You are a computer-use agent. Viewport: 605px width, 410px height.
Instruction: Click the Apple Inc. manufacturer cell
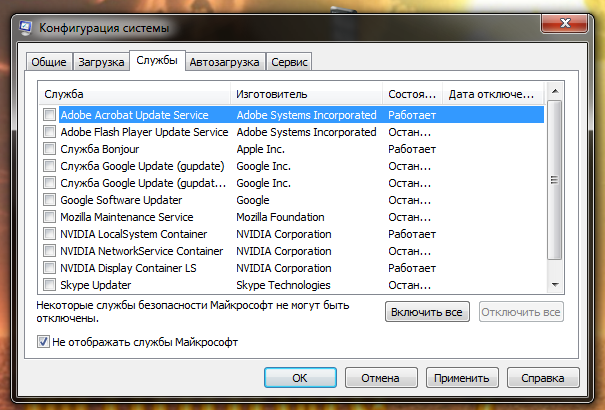click(x=261, y=149)
